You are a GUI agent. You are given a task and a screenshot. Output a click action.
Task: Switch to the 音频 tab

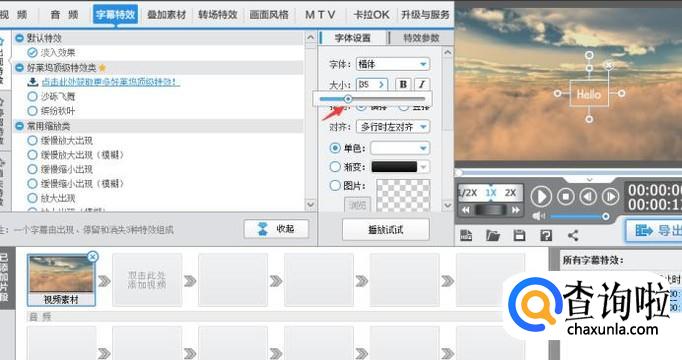[x=64, y=14]
